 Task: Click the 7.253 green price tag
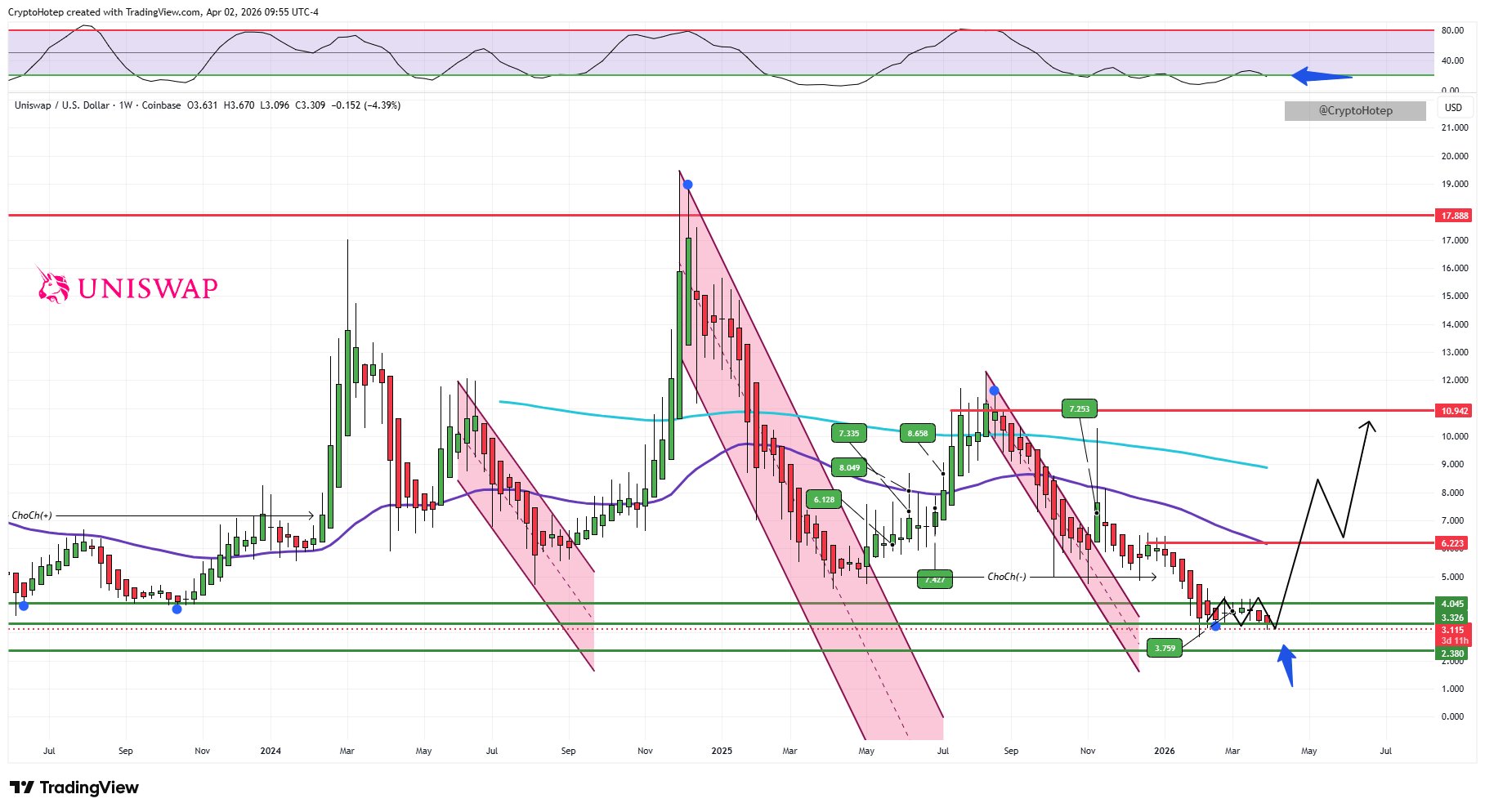[1080, 408]
